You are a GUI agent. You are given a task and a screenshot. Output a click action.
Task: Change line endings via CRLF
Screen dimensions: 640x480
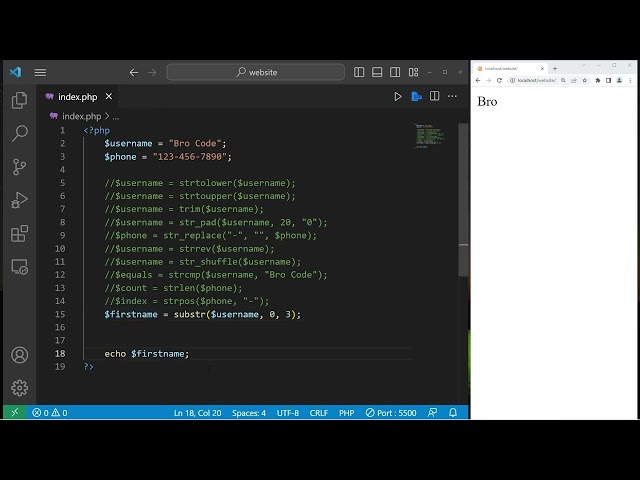coord(318,413)
